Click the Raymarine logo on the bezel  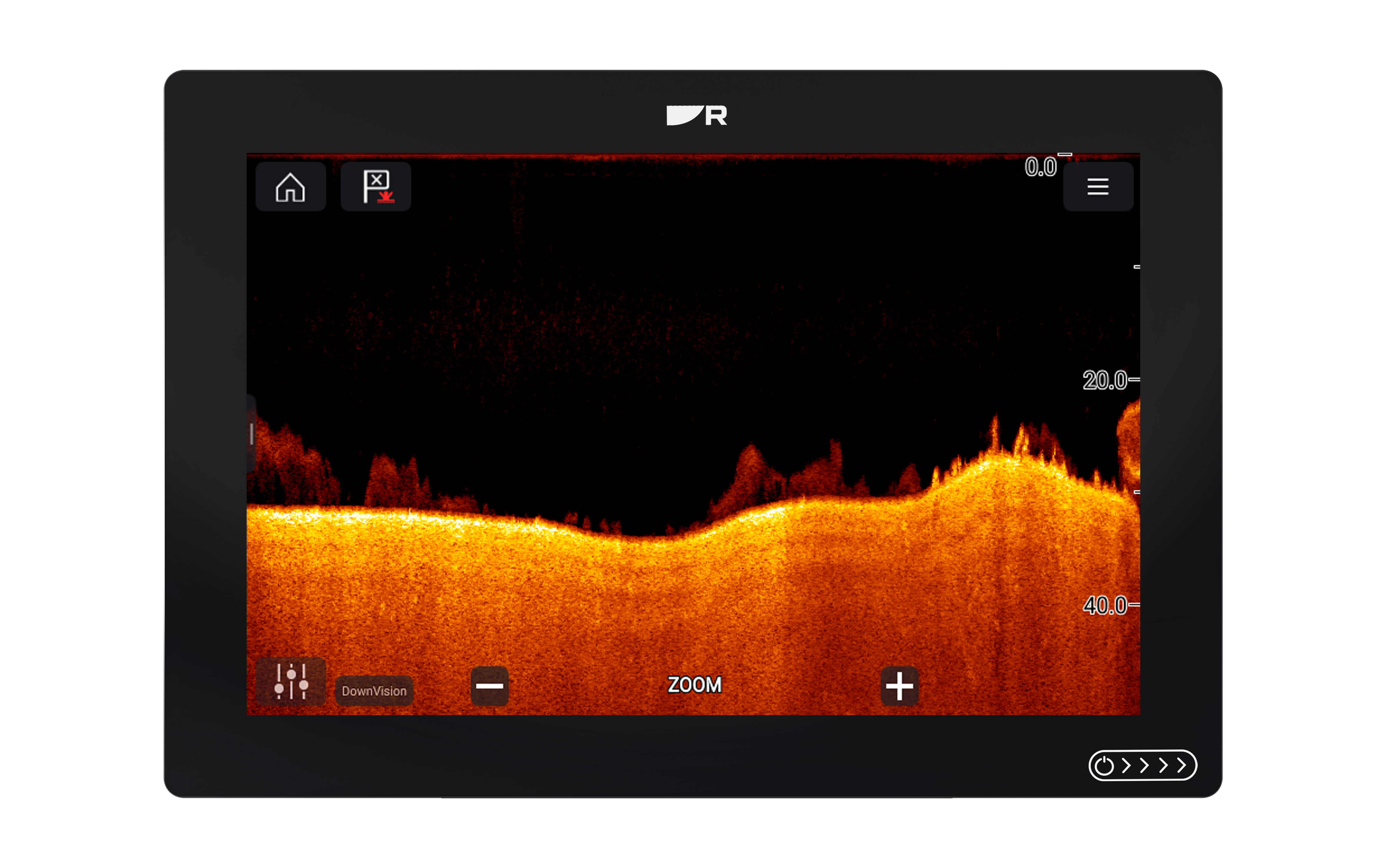[696, 116]
